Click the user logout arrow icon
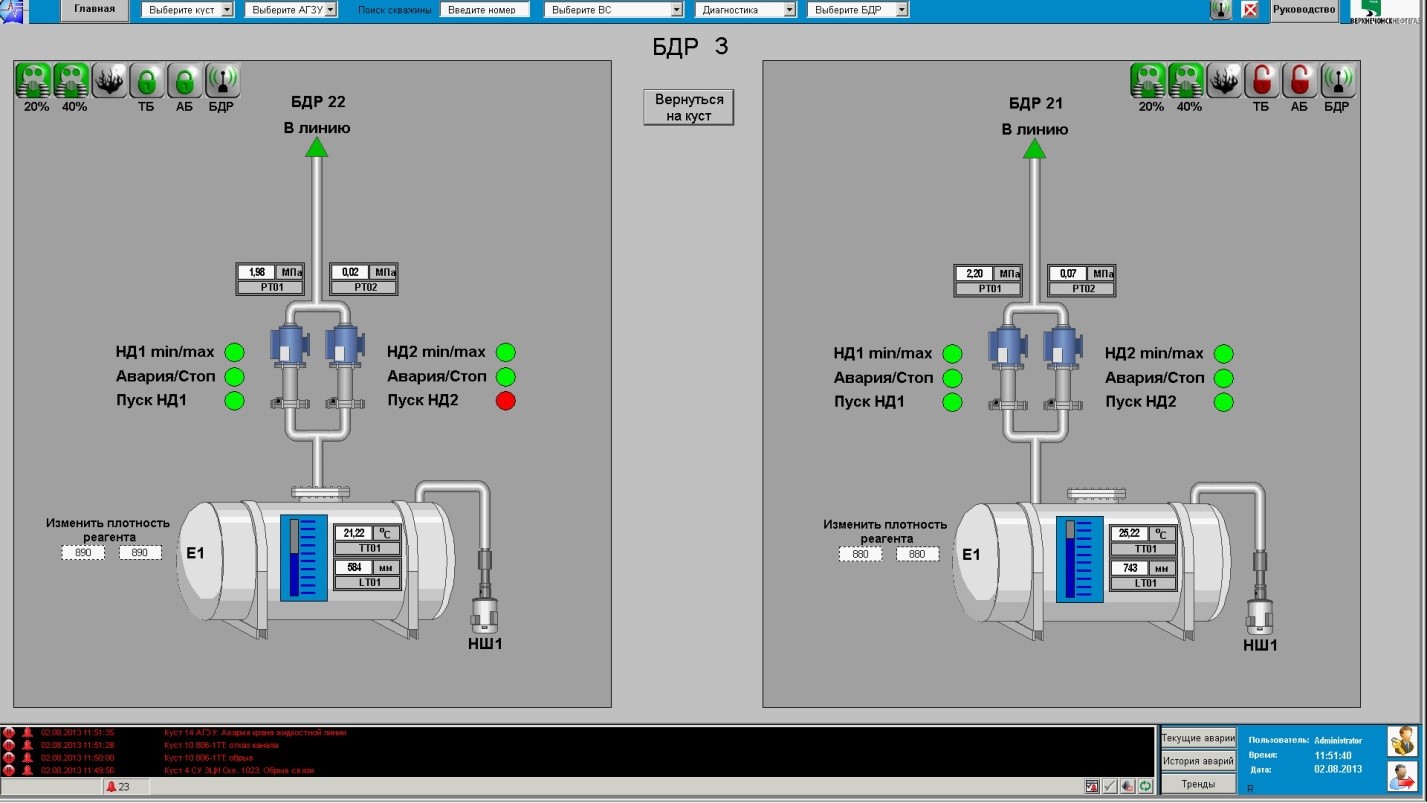 coord(1403,776)
